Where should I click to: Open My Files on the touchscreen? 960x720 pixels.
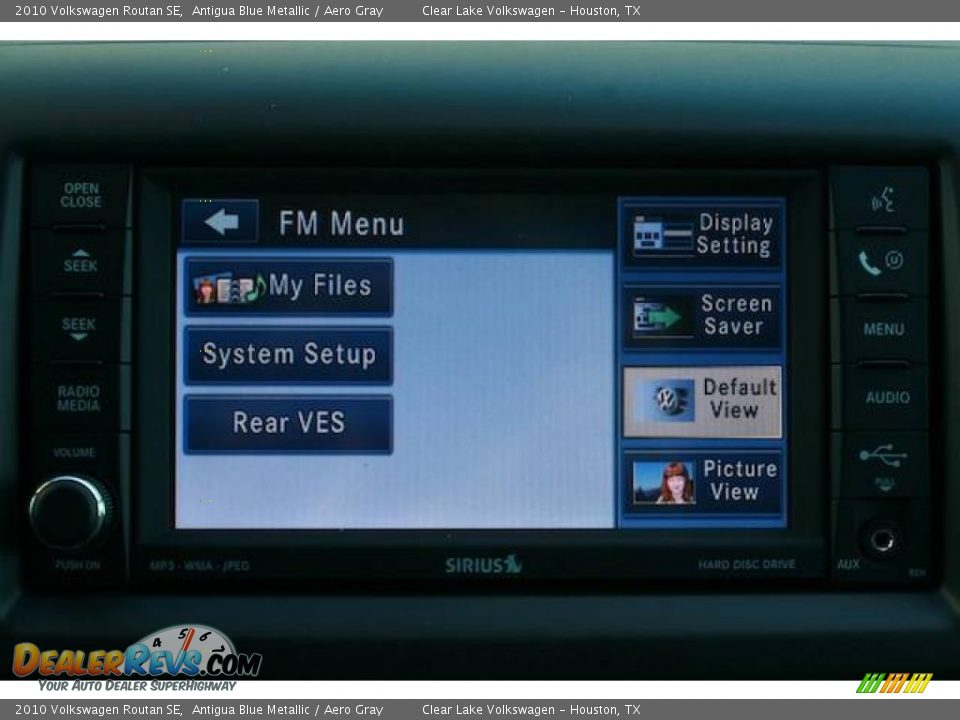[288, 287]
